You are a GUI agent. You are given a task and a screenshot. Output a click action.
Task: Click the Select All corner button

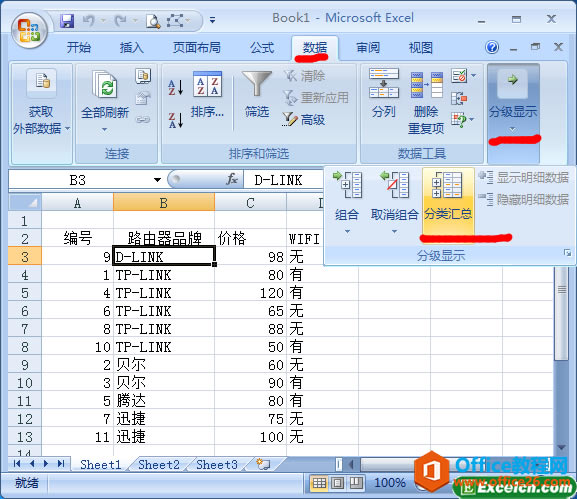(x=25, y=203)
